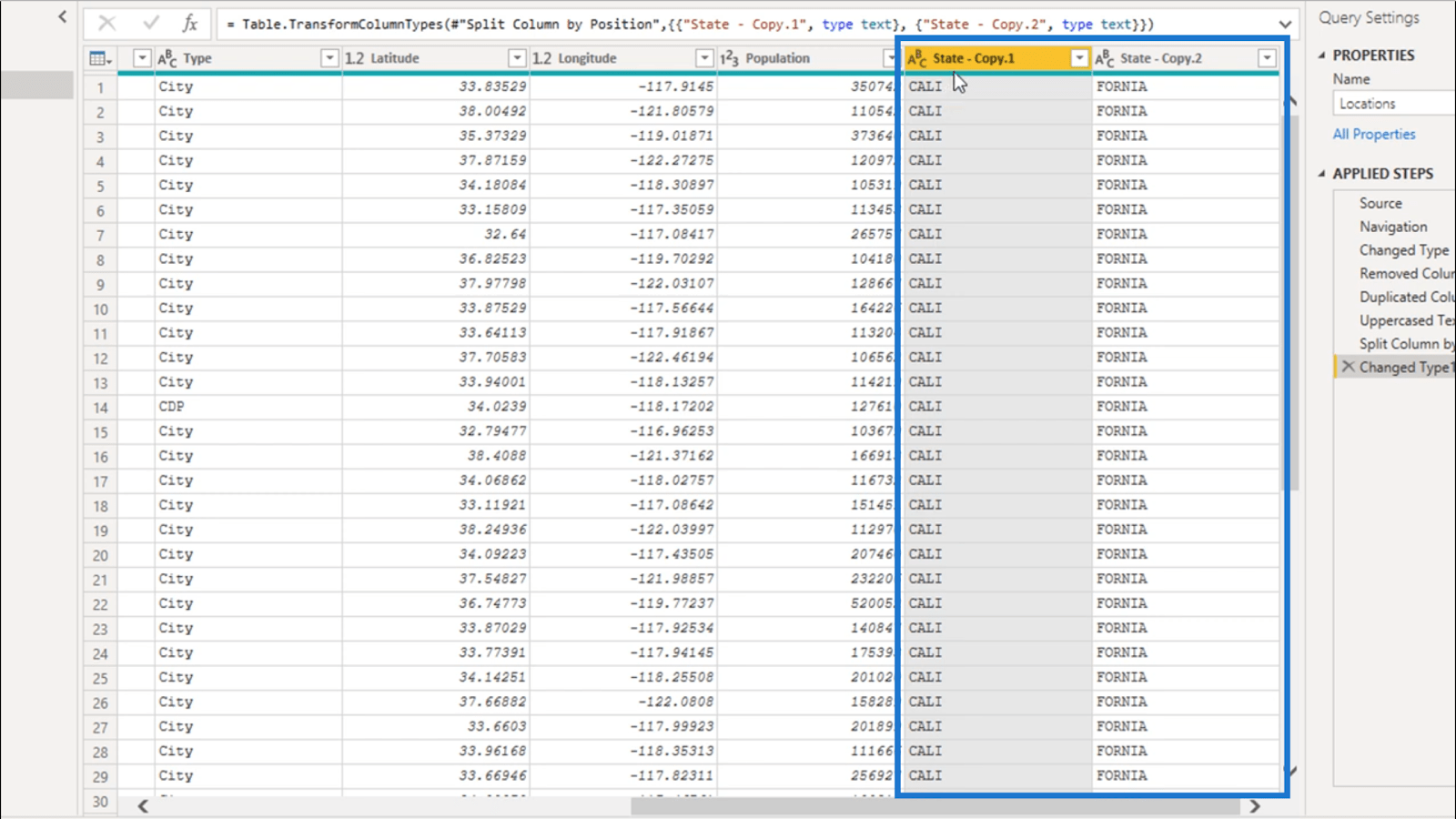Collapse the APPLIED STEPS section triangle
Image resolution: width=1456 pixels, height=819 pixels.
1322,174
